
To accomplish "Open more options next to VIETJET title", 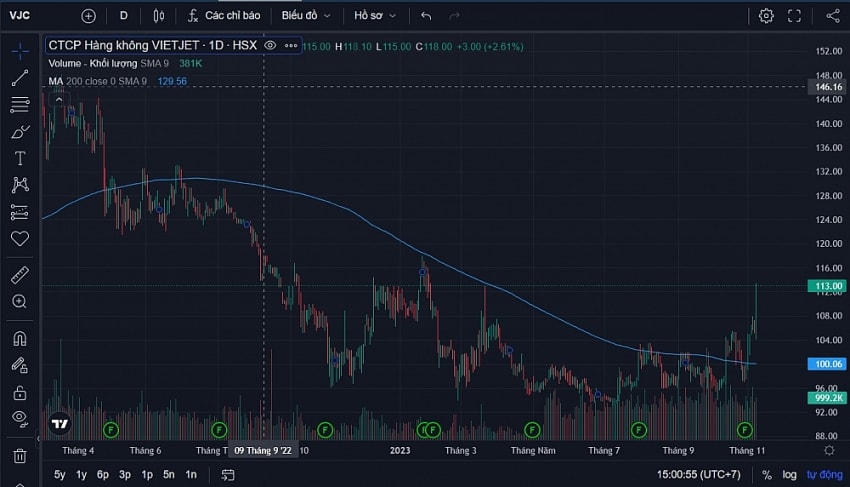I will click(291, 46).
